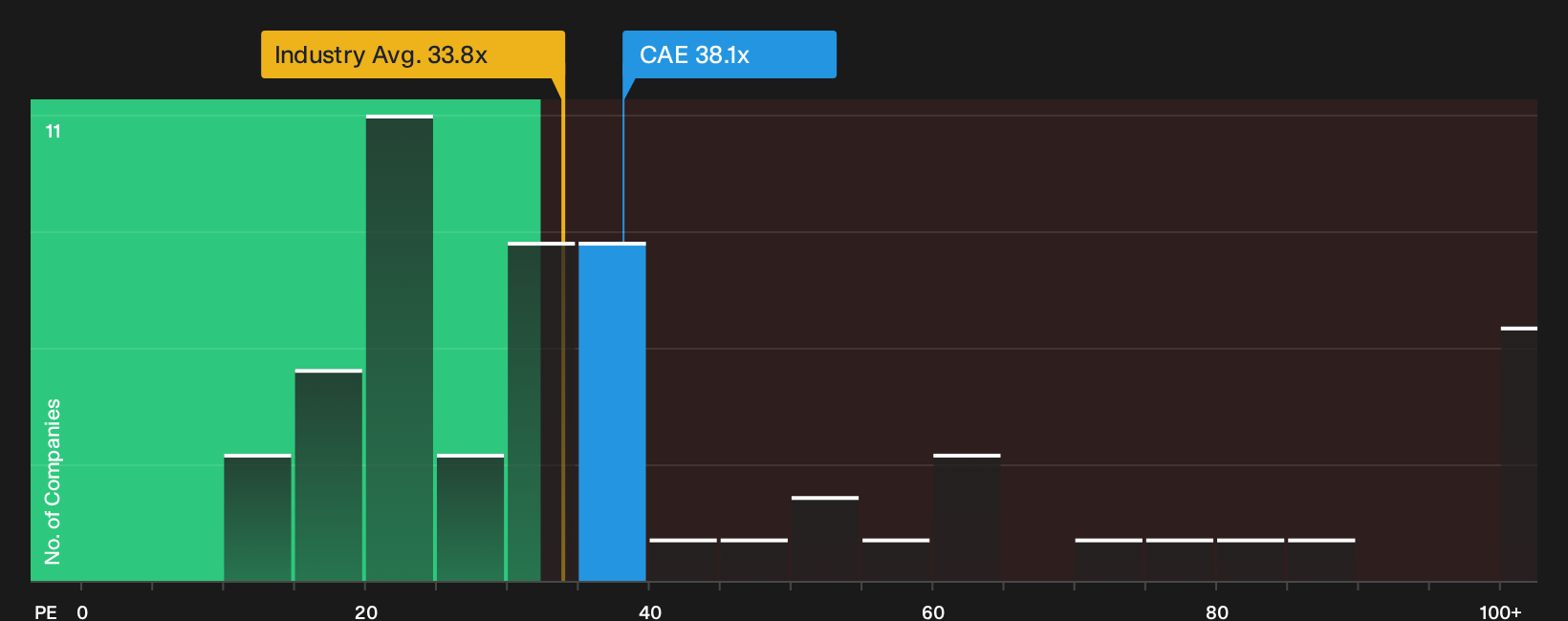Screen dimensions: 1568x621
Task: Click the x-axis tick label 40
Action: pos(650,612)
